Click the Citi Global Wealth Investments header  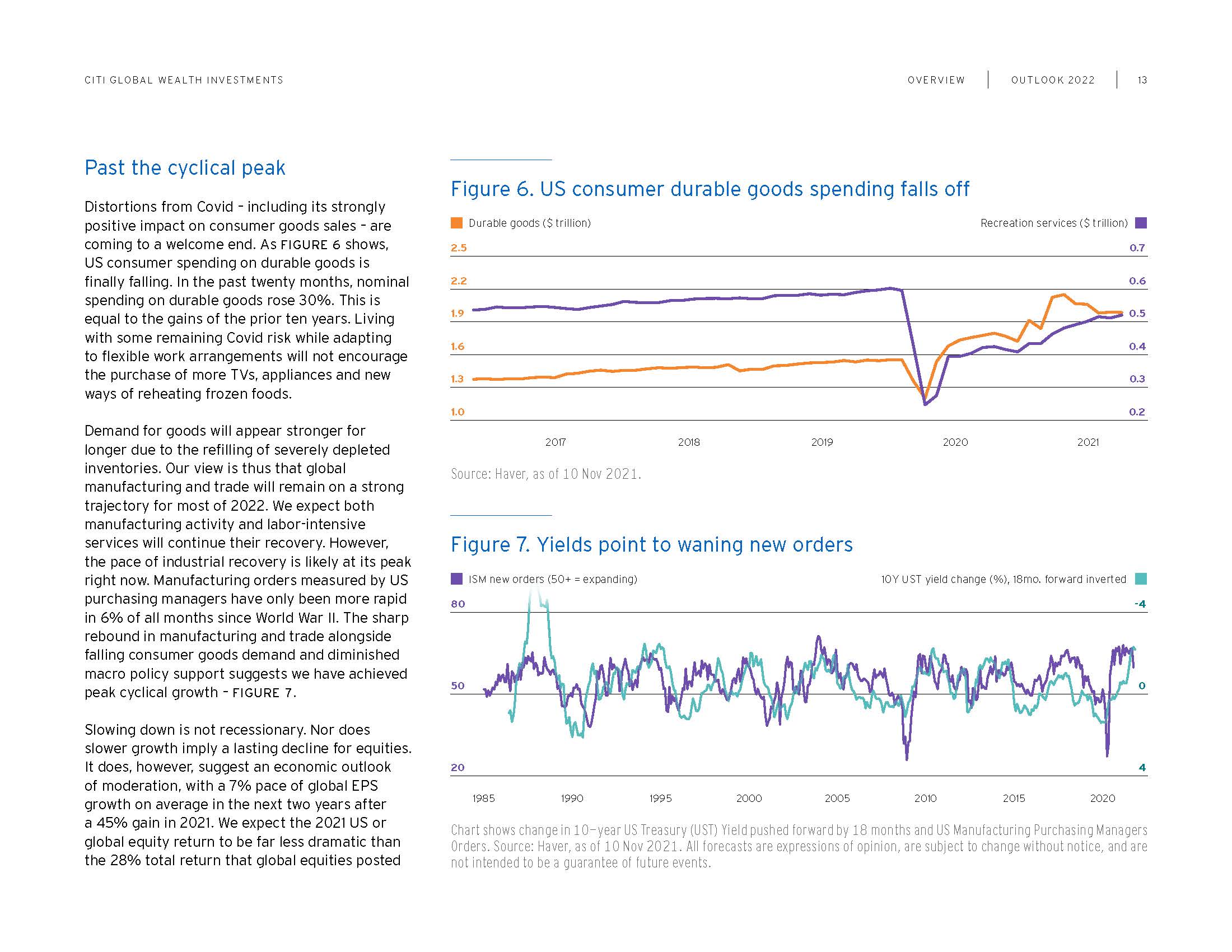(184, 80)
